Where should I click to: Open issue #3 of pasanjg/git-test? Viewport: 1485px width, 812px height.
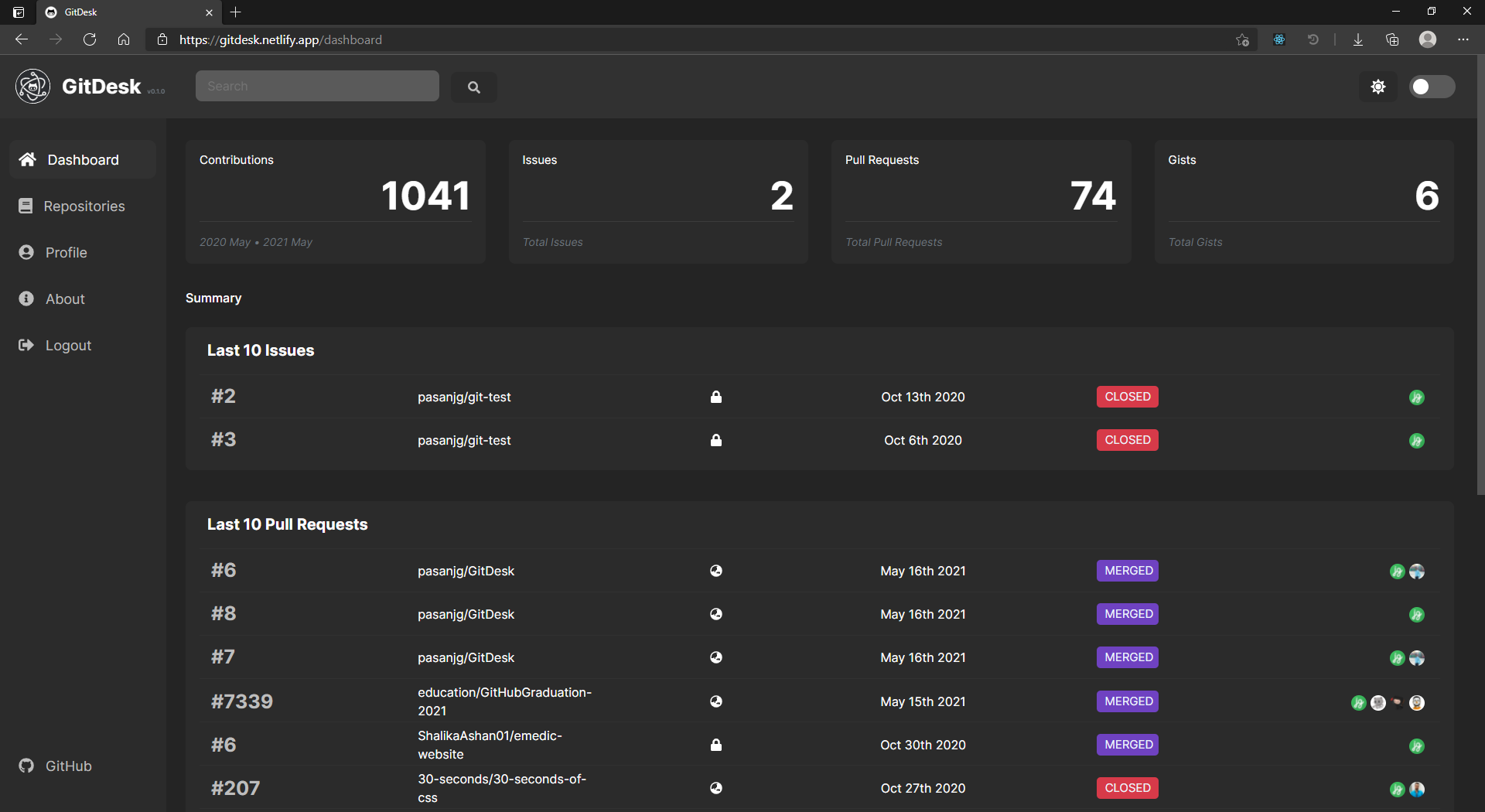224,439
